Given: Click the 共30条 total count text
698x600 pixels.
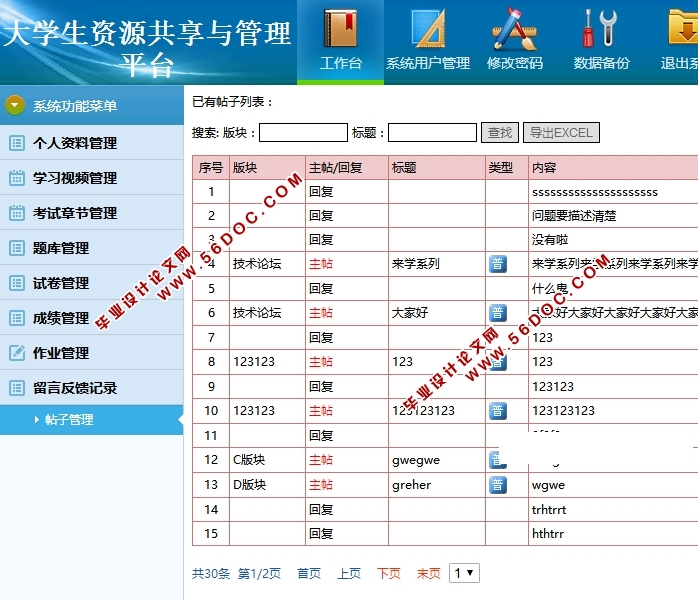Looking at the screenshot, I should pyautogui.click(x=211, y=573).
